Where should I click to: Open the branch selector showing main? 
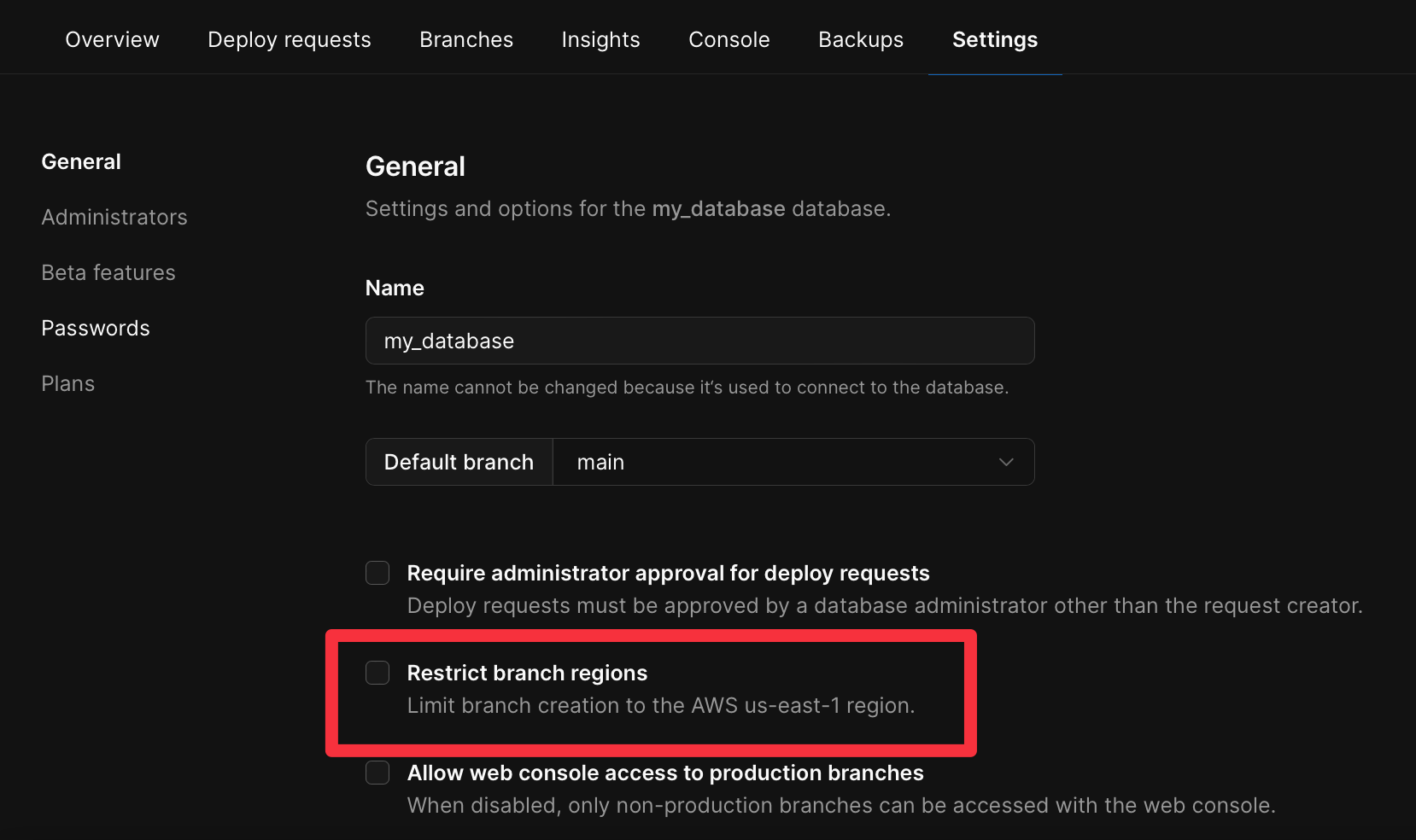pyautogui.click(x=794, y=462)
